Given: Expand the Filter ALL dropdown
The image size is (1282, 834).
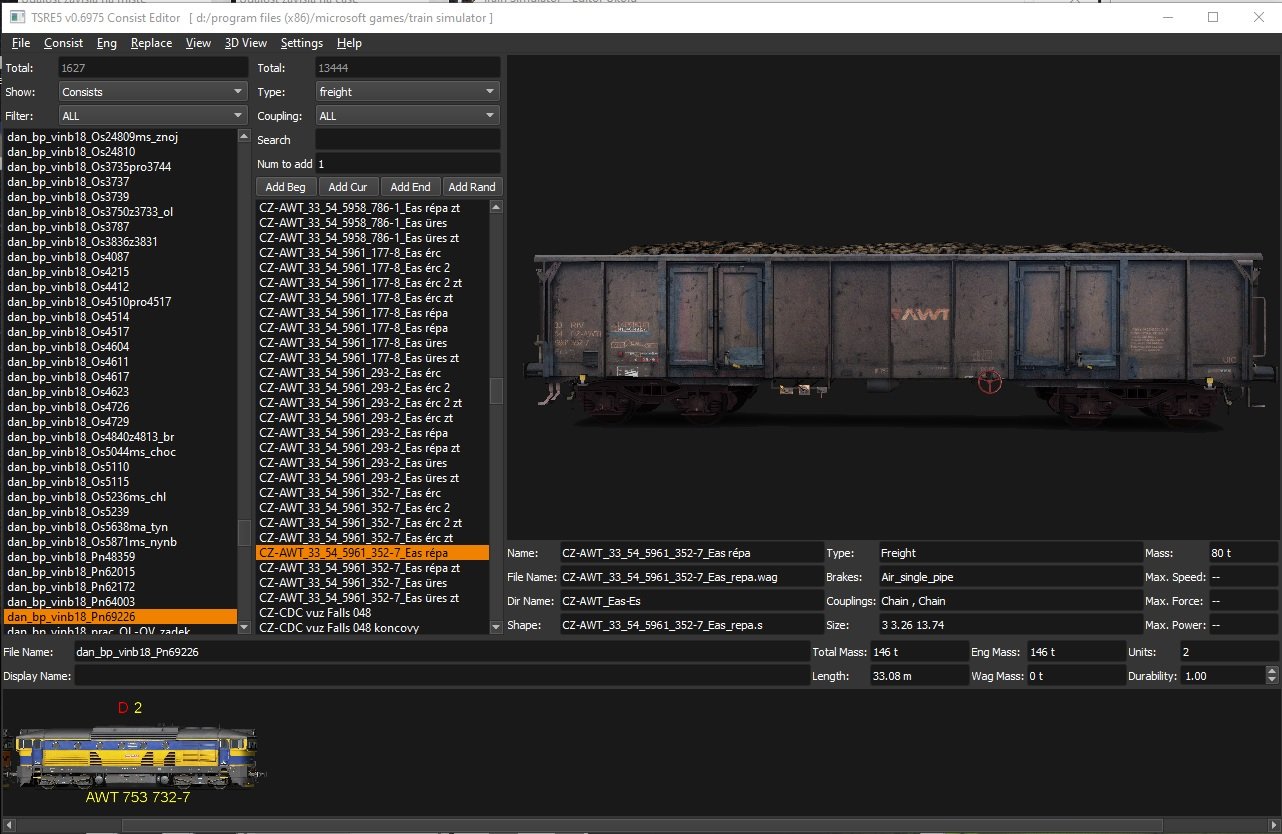Looking at the screenshot, I should [152, 116].
